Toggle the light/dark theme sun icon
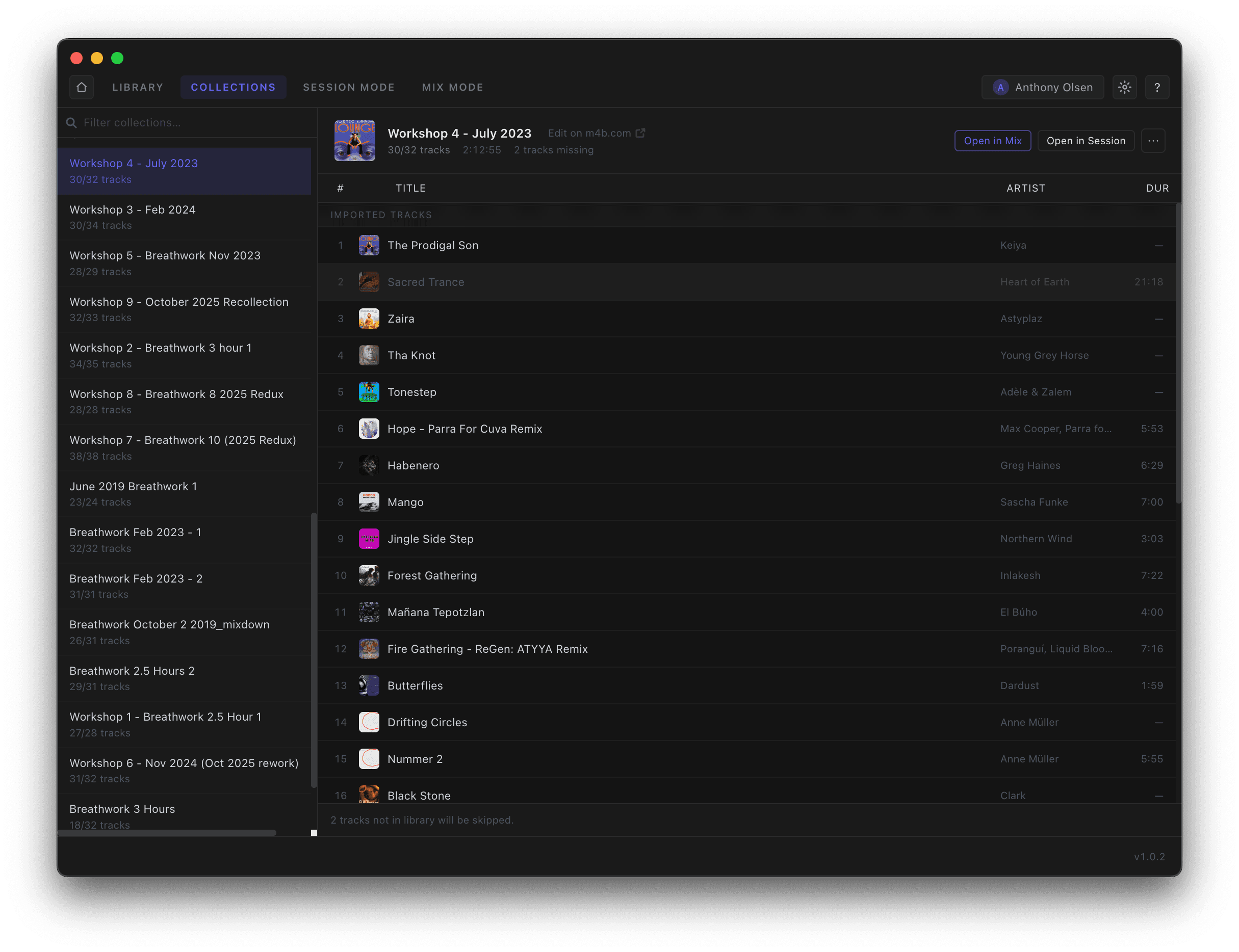The image size is (1239, 952). (1124, 87)
